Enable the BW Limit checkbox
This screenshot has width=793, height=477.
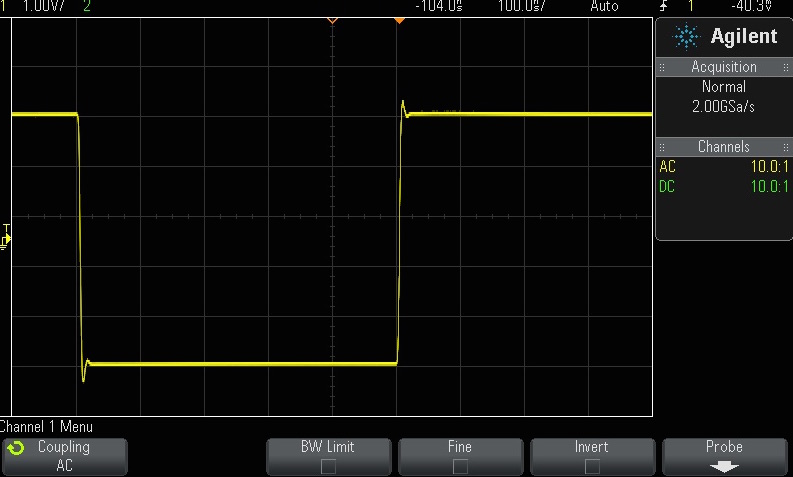[328, 466]
